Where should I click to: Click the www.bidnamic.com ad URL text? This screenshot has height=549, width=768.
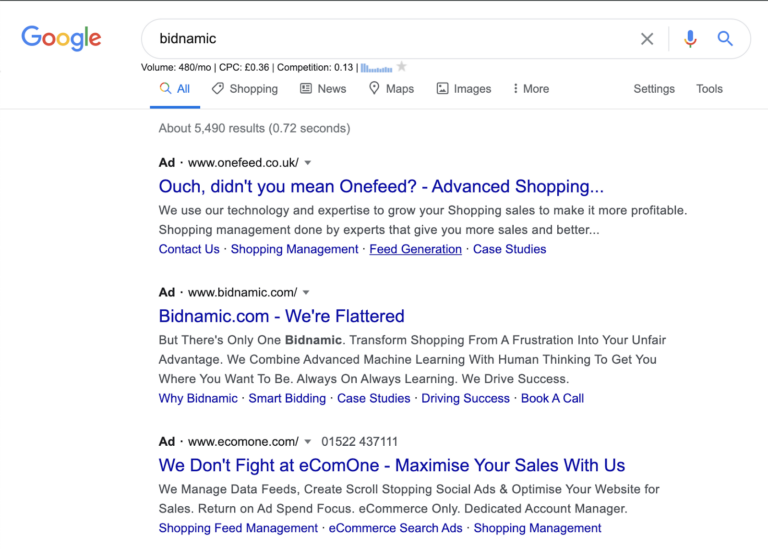(242, 292)
